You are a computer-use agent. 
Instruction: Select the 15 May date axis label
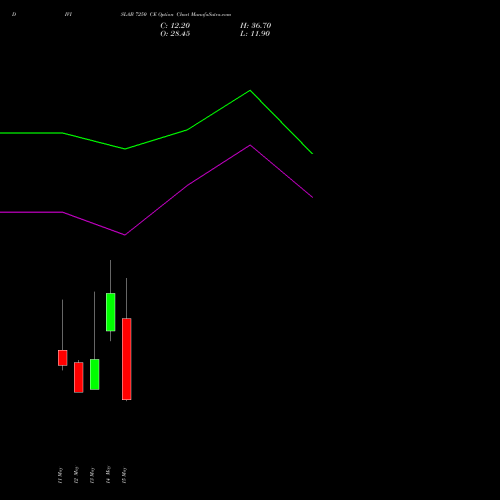coord(124,475)
